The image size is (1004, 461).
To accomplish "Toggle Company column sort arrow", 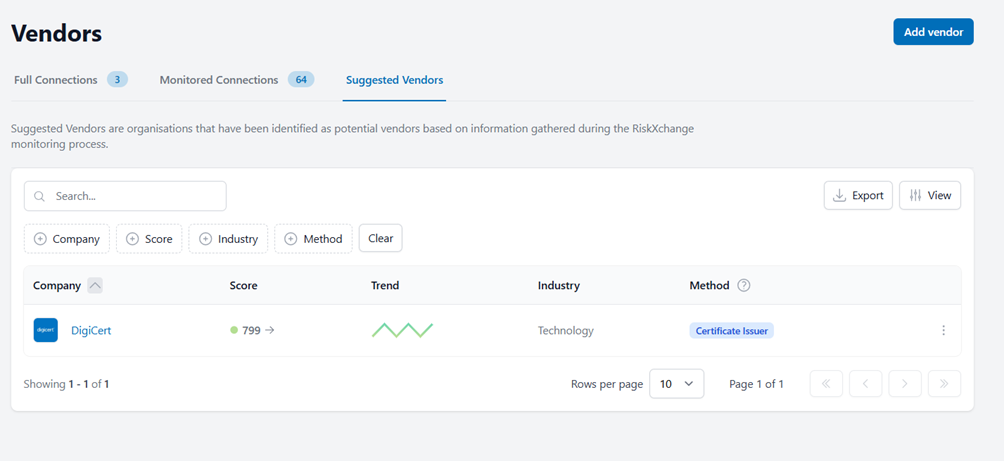I will click(95, 285).
